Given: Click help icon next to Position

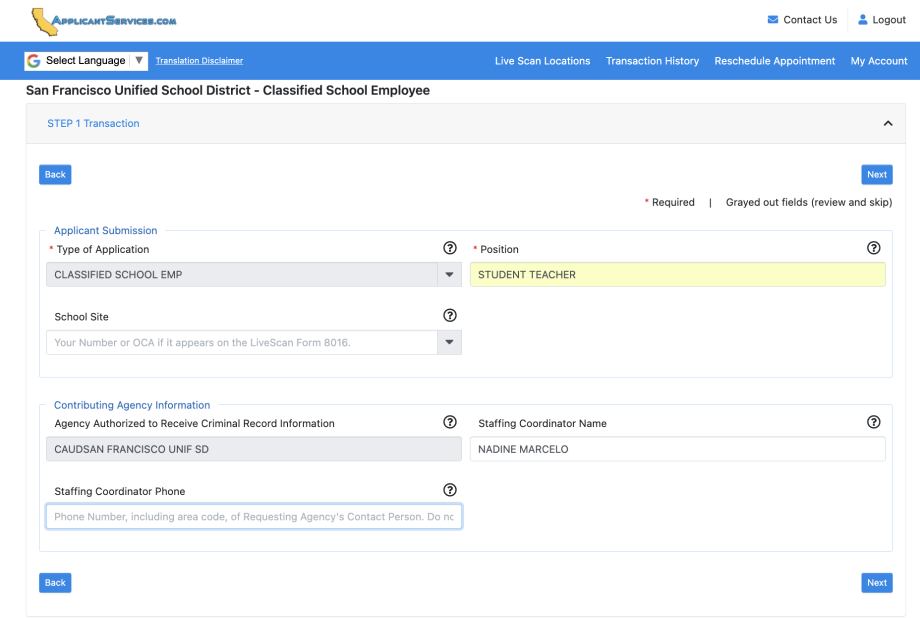Looking at the screenshot, I should 873,248.
